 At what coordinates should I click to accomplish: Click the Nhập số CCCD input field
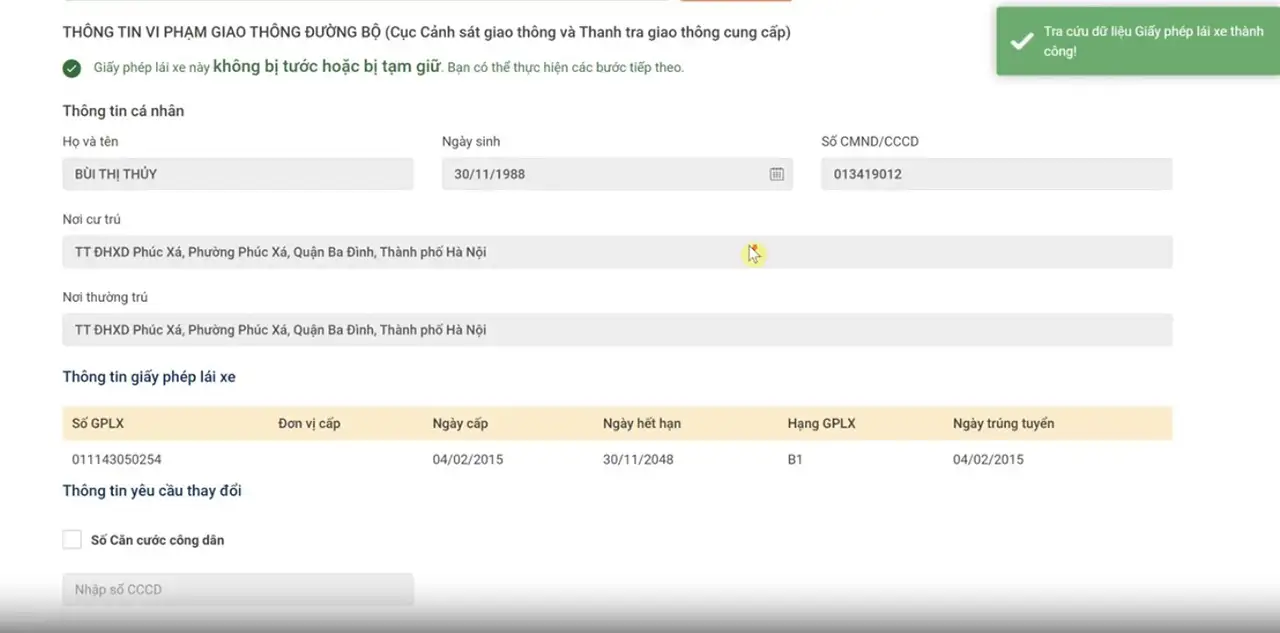pyautogui.click(x=238, y=589)
